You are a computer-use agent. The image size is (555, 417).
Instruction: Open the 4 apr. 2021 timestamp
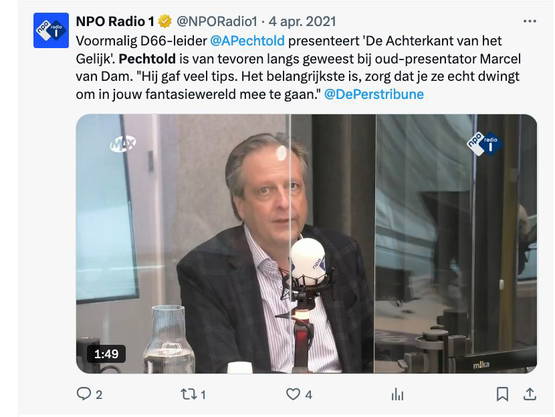pyautogui.click(x=302, y=22)
